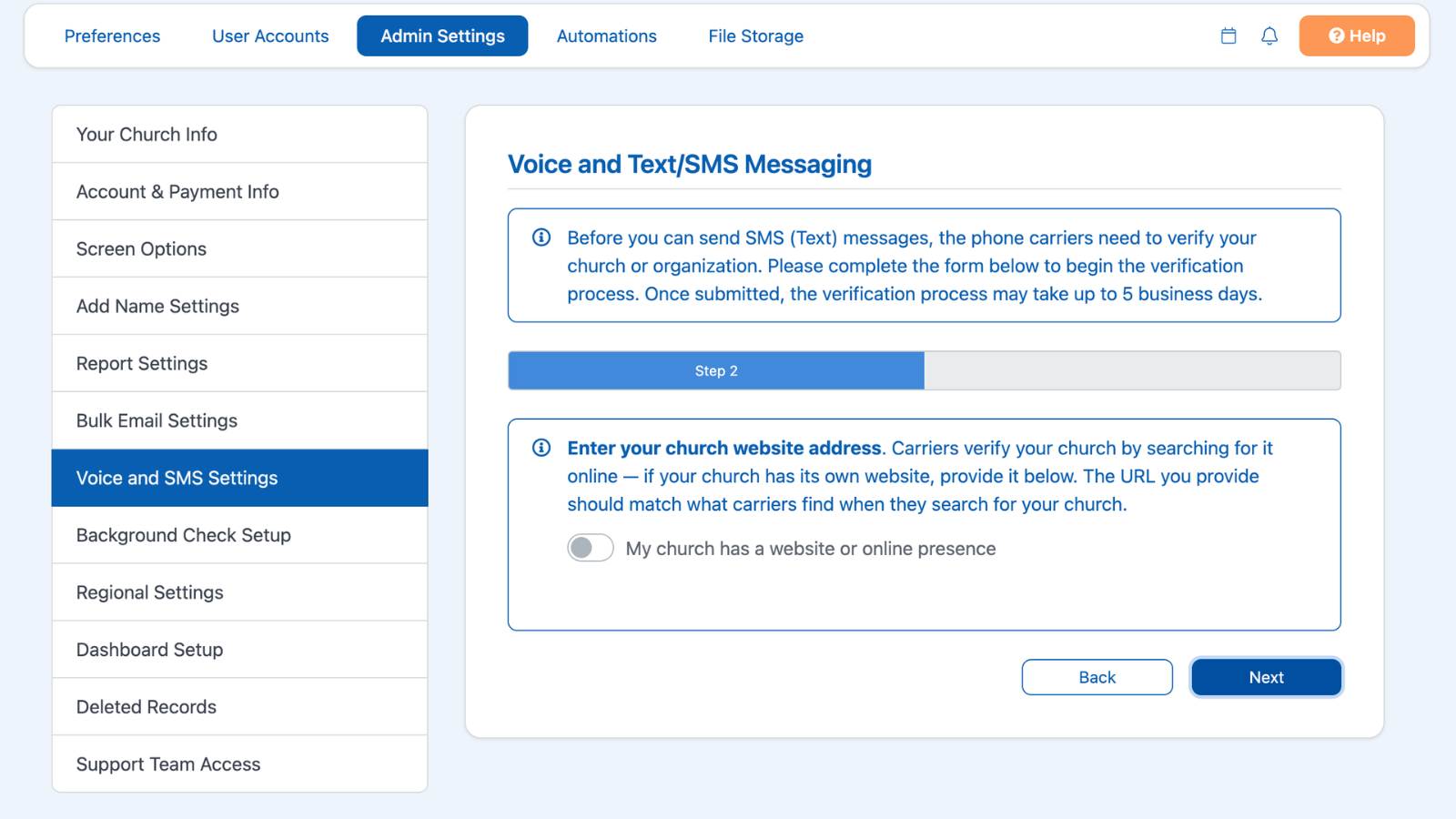Click the Step 2 progress bar

click(x=925, y=370)
